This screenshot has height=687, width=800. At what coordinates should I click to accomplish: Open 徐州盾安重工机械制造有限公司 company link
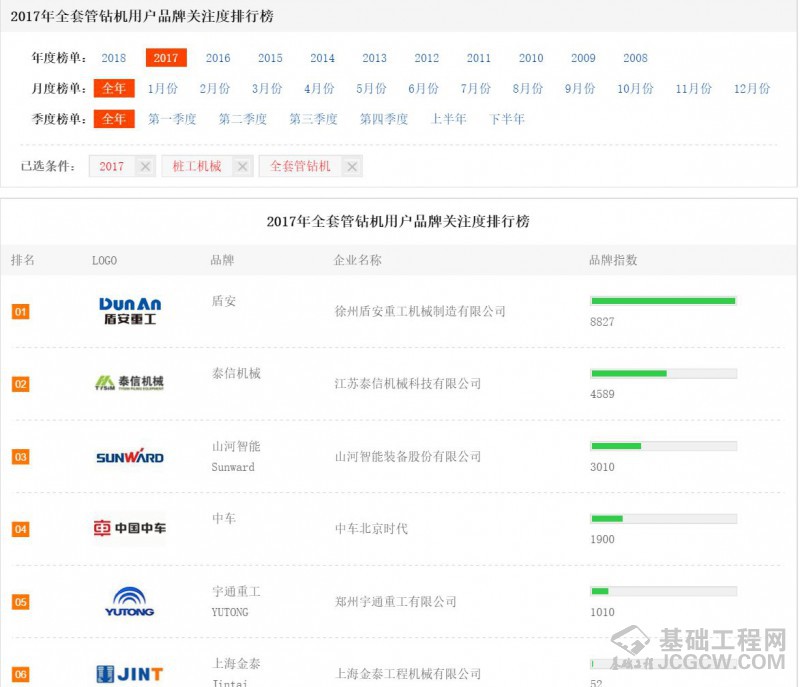click(x=420, y=311)
